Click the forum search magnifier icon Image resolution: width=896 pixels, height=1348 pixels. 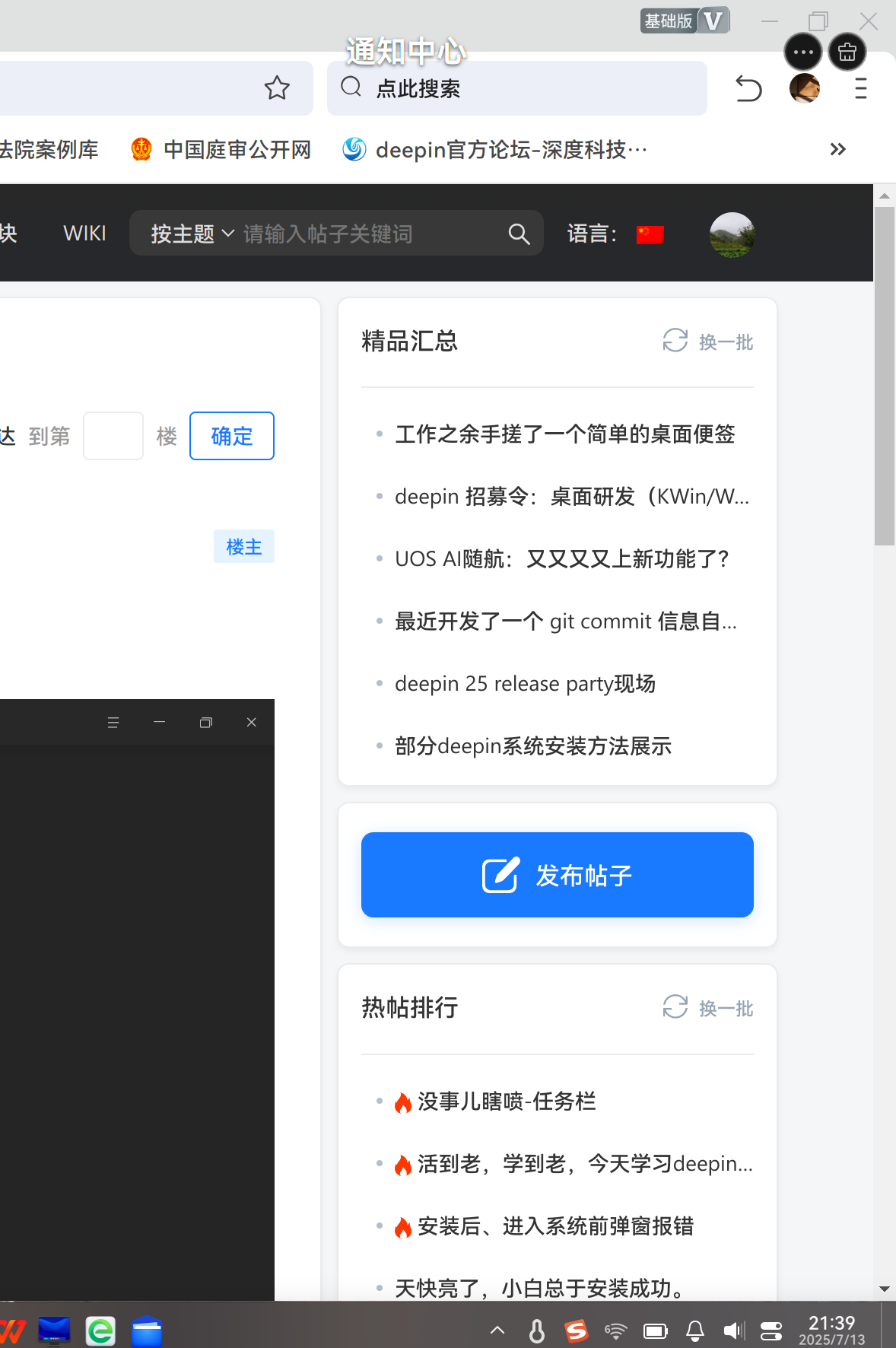coord(519,234)
